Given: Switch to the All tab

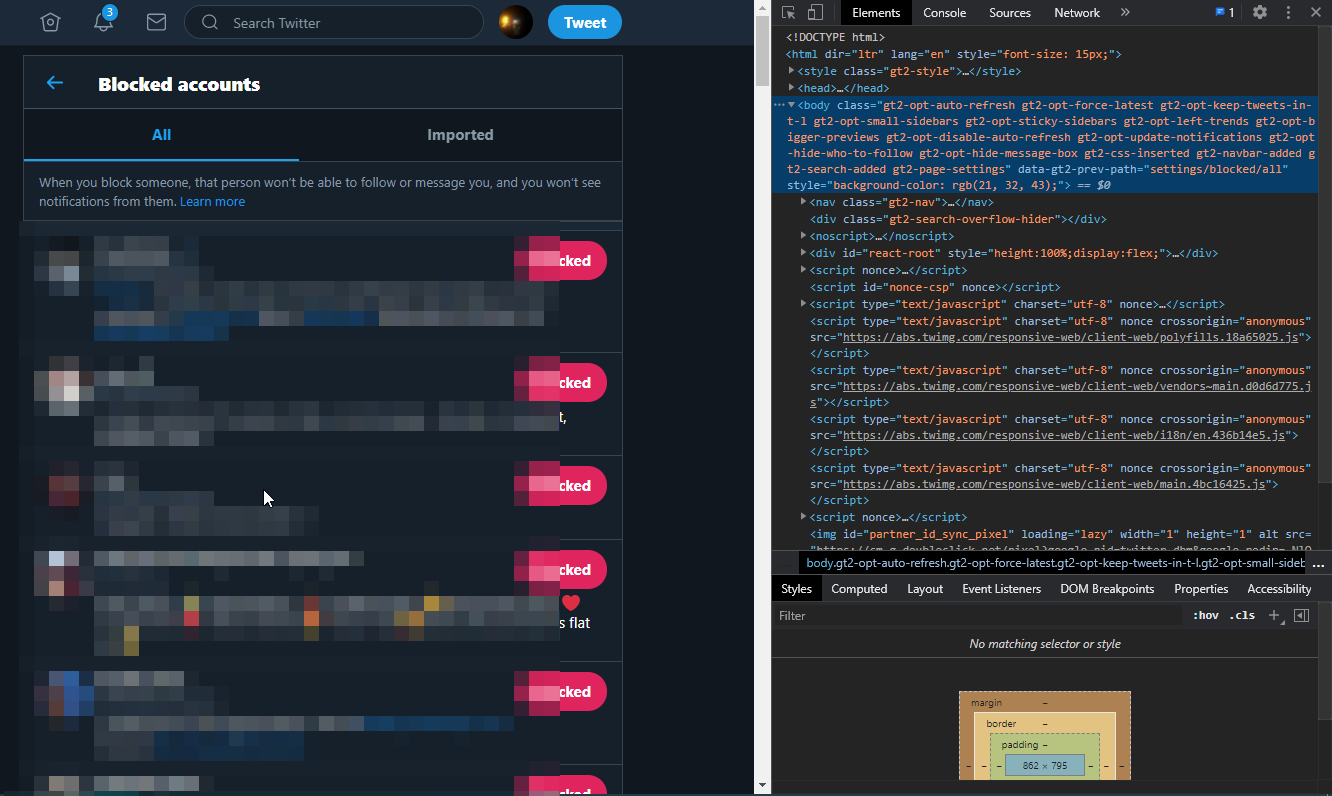Looking at the screenshot, I should point(161,135).
